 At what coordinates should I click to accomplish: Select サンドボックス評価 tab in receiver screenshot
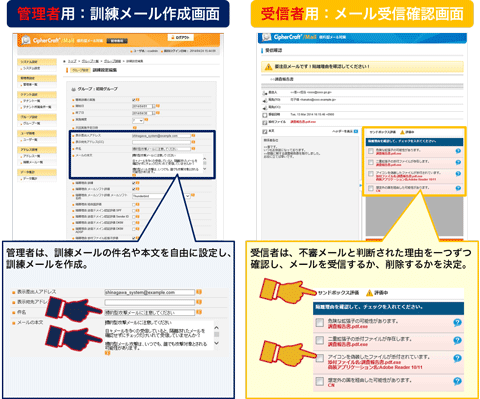coord(383,132)
